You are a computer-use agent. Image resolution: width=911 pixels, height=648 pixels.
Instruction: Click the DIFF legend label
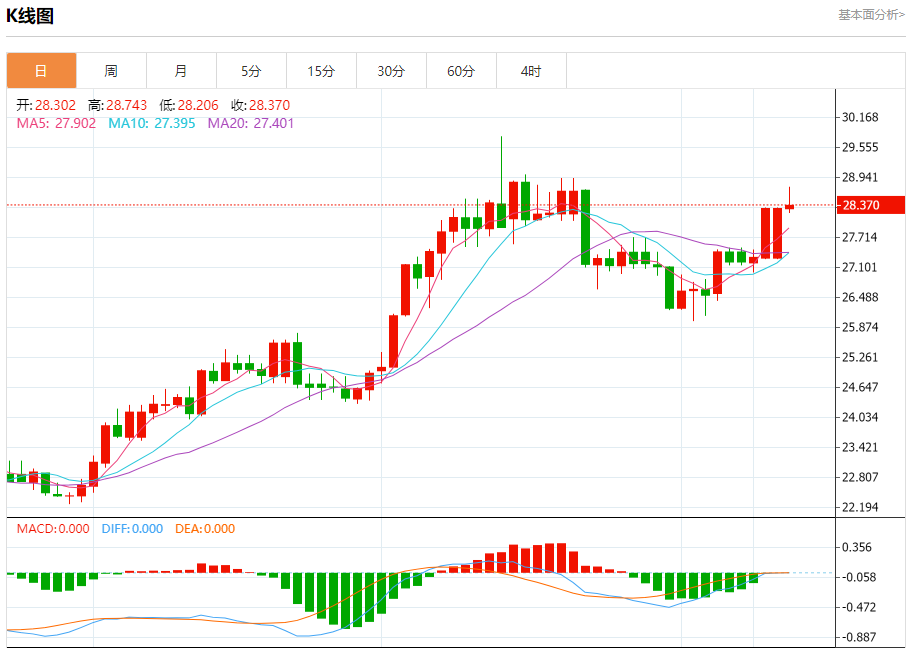click(132, 529)
